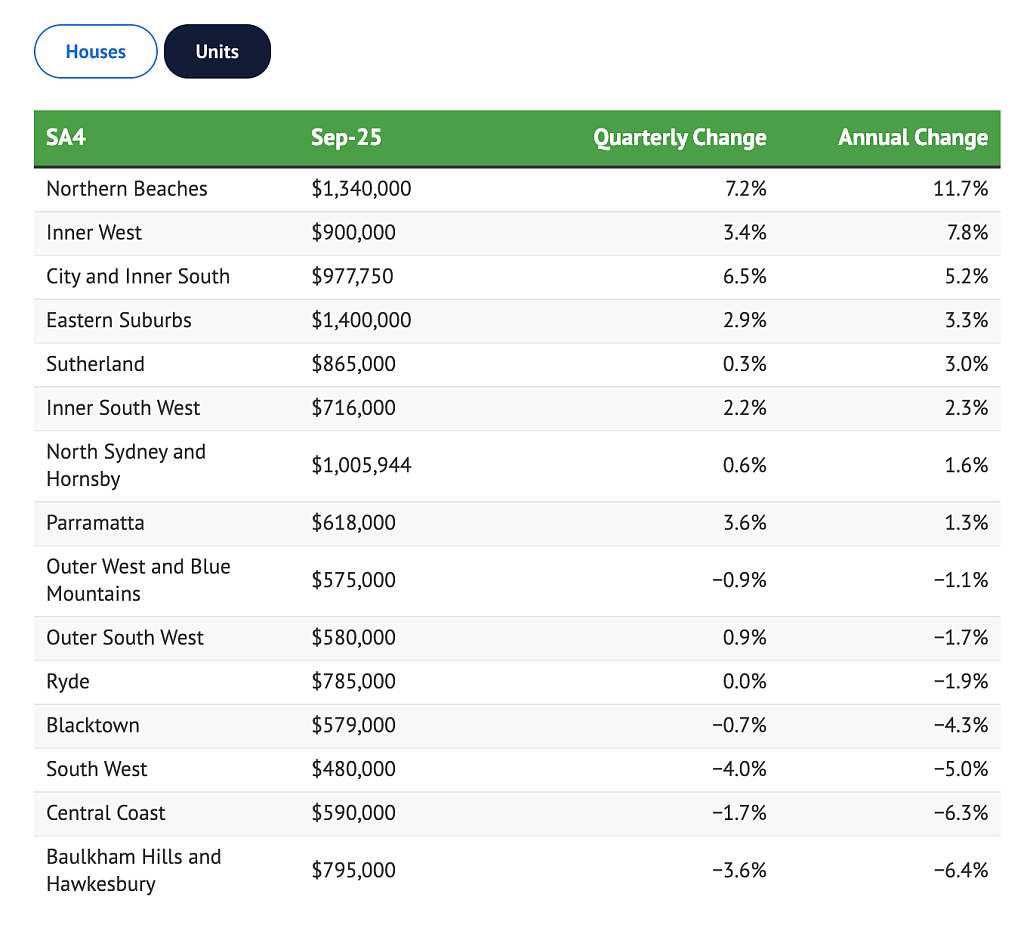Click the Parramatta $618,000 value
Screen dimensions: 1024x925
[353, 523]
